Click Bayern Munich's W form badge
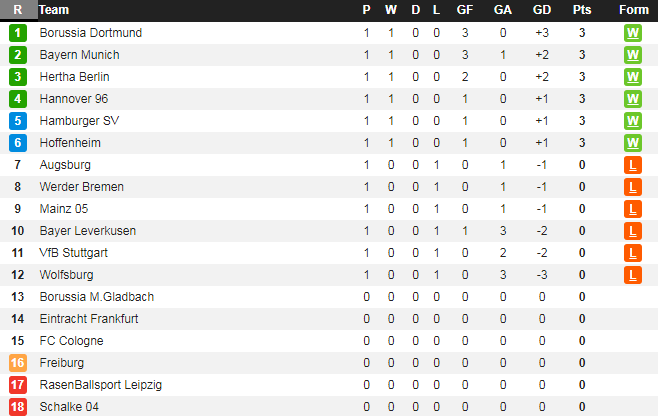Image resolution: width=658 pixels, height=416 pixels. pyautogui.click(x=632, y=55)
